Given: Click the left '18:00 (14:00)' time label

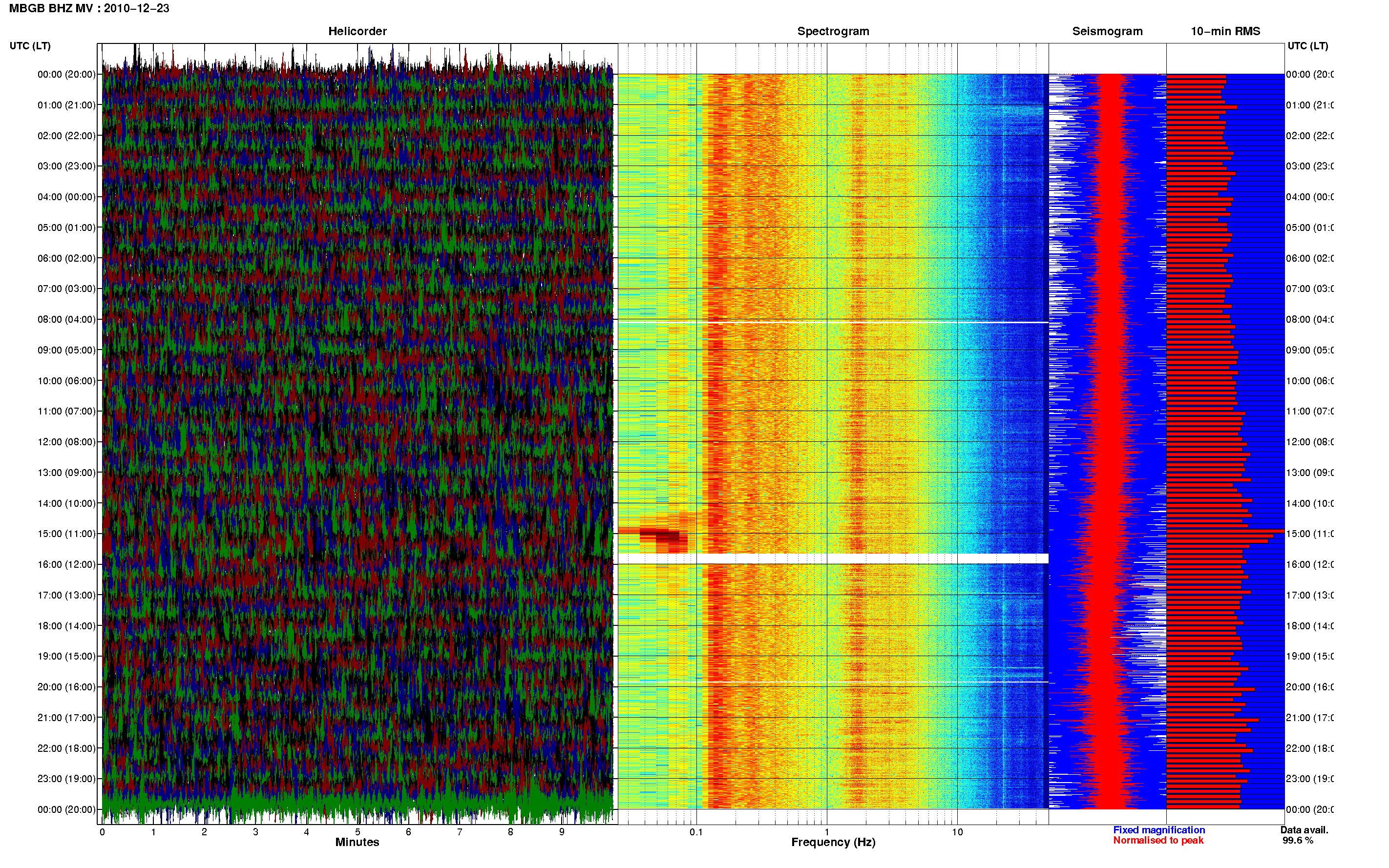Looking at the screenshot, I should 66,626.
